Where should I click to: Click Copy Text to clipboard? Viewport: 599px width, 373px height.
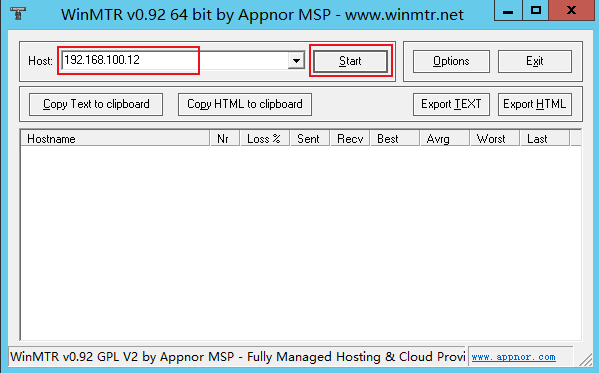pos(96,104)
